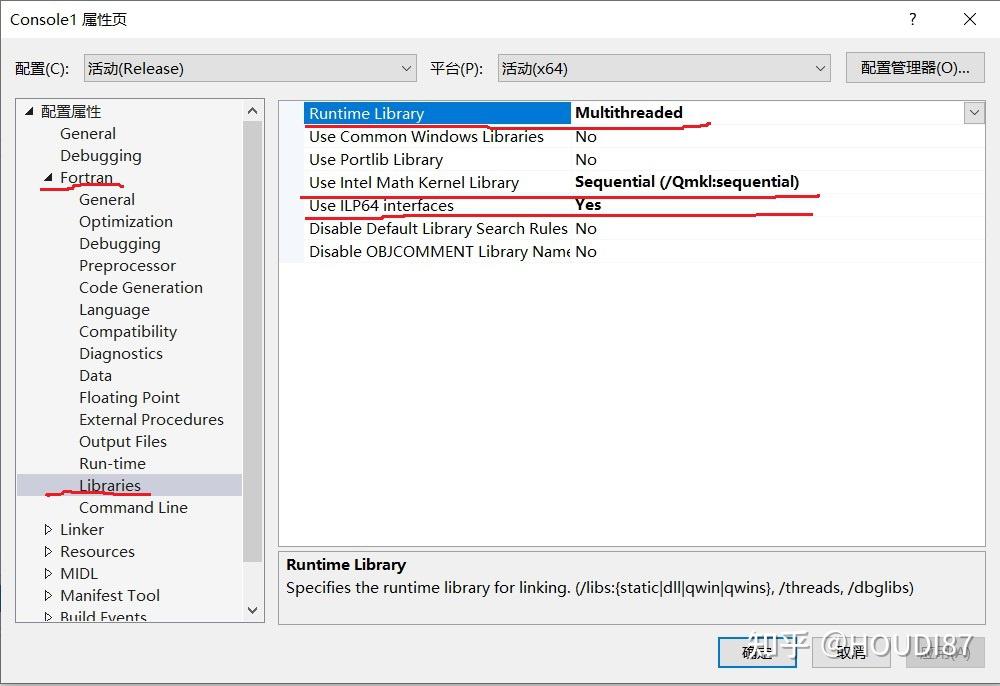
Task: Click the tree scrollbar down arrow
Action: click(253, 610)
